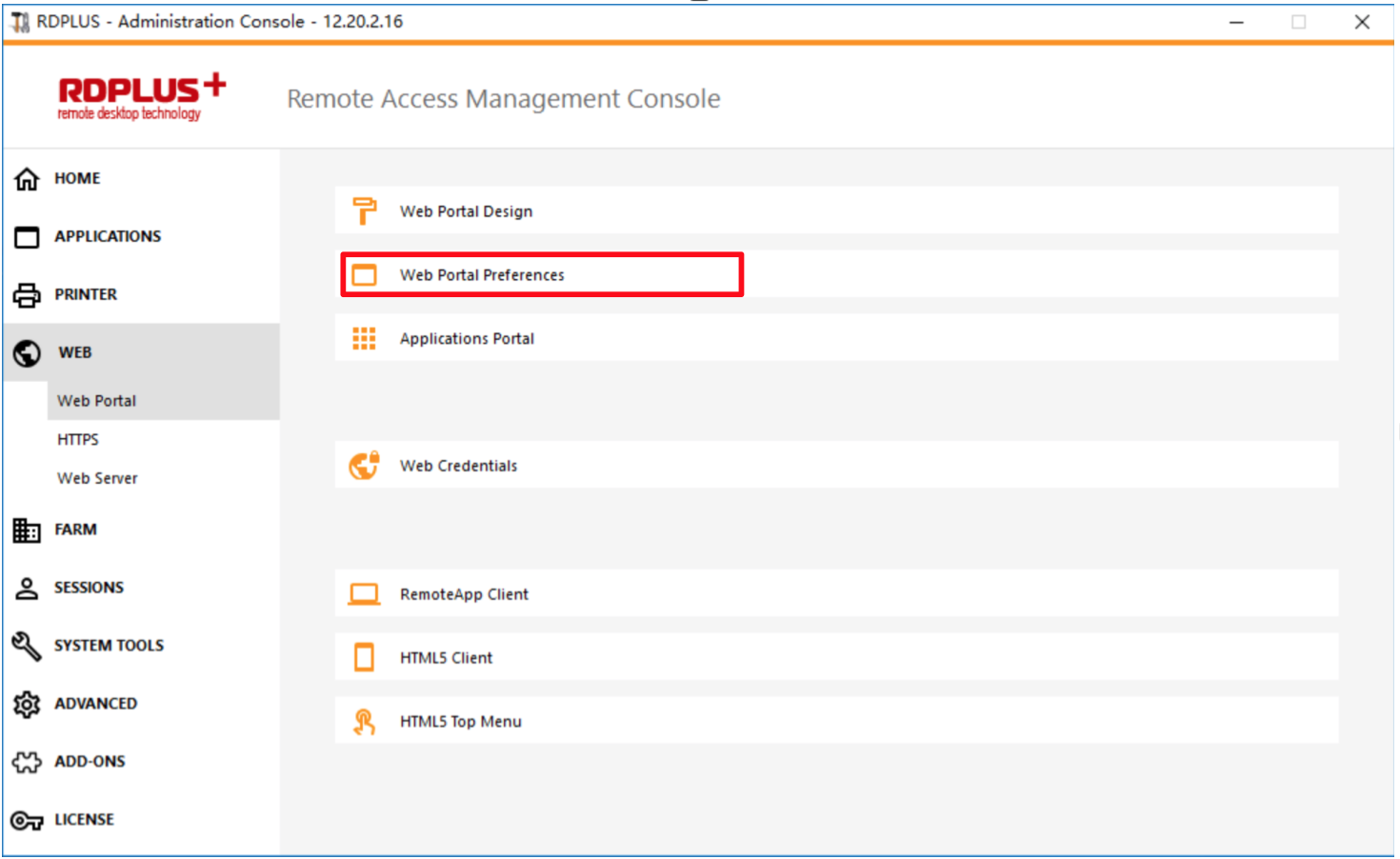Open Web Portal Preferences
Screen dimensions: 1400x859
click(482, 275)
